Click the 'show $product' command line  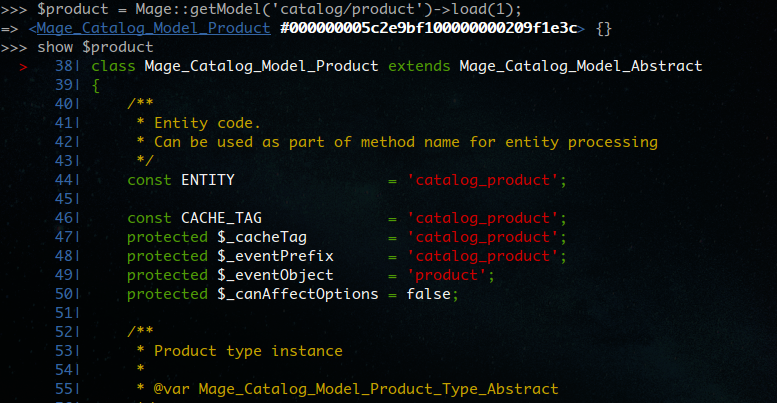point(95,48)
